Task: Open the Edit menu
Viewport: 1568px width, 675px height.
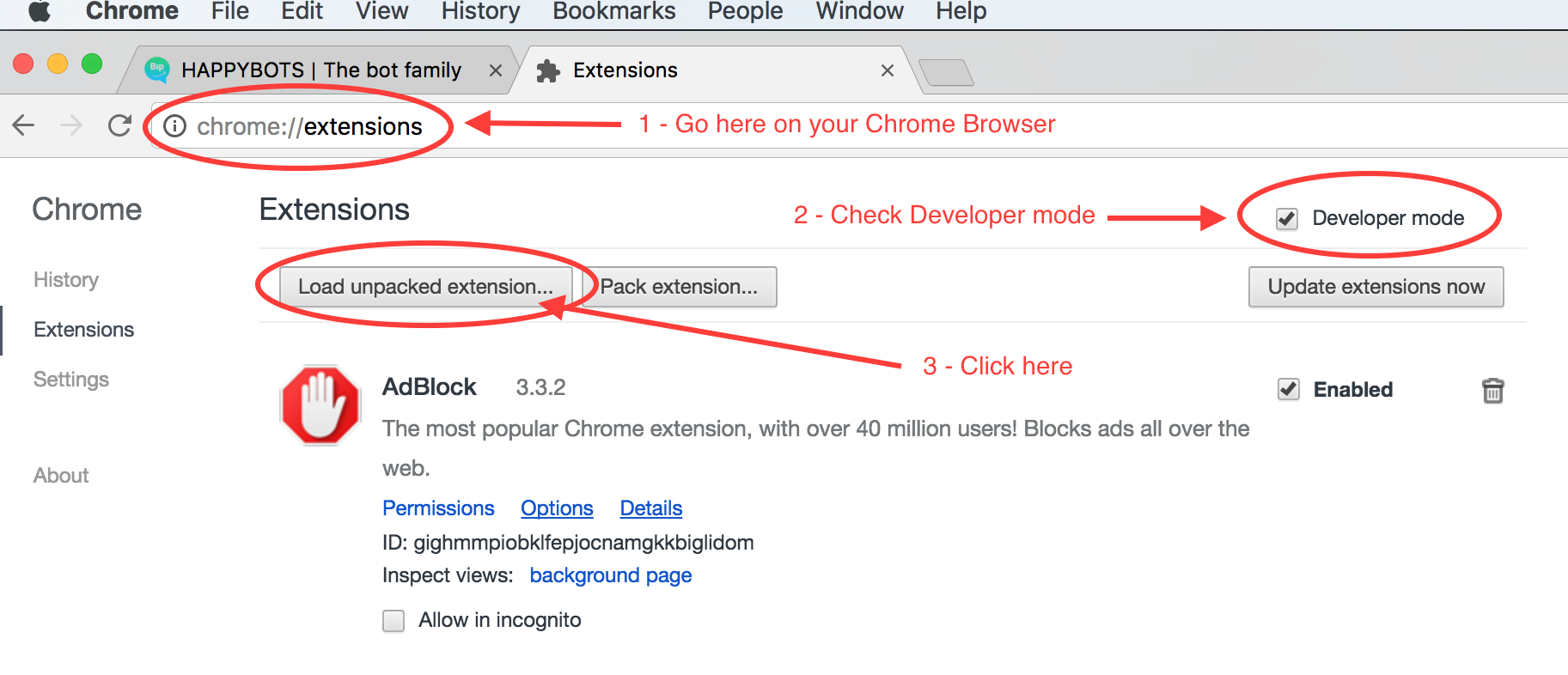Action: coord(302,11)
